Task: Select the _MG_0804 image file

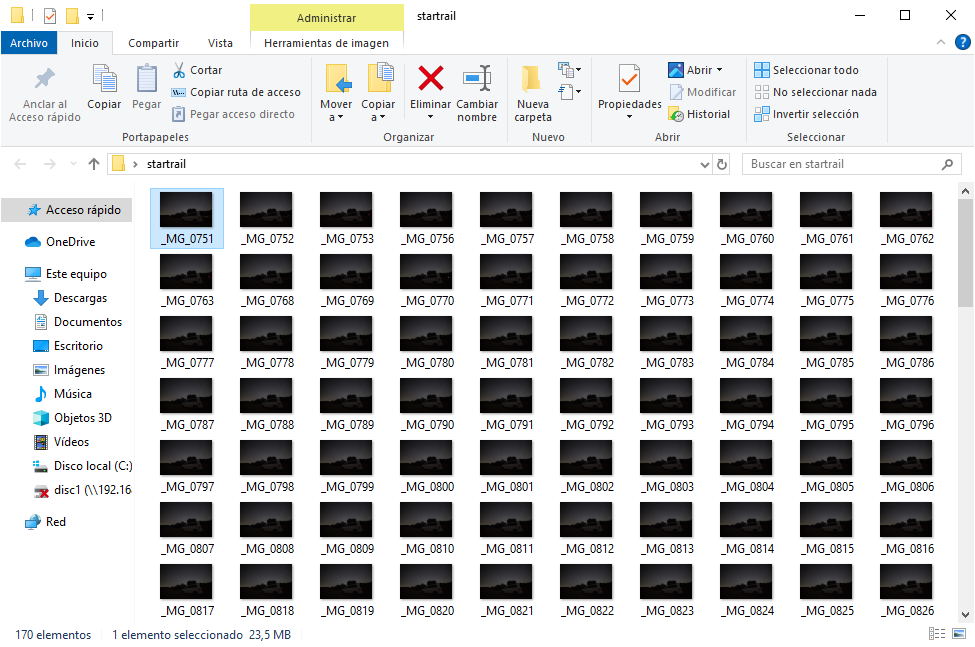Action: 747,466
